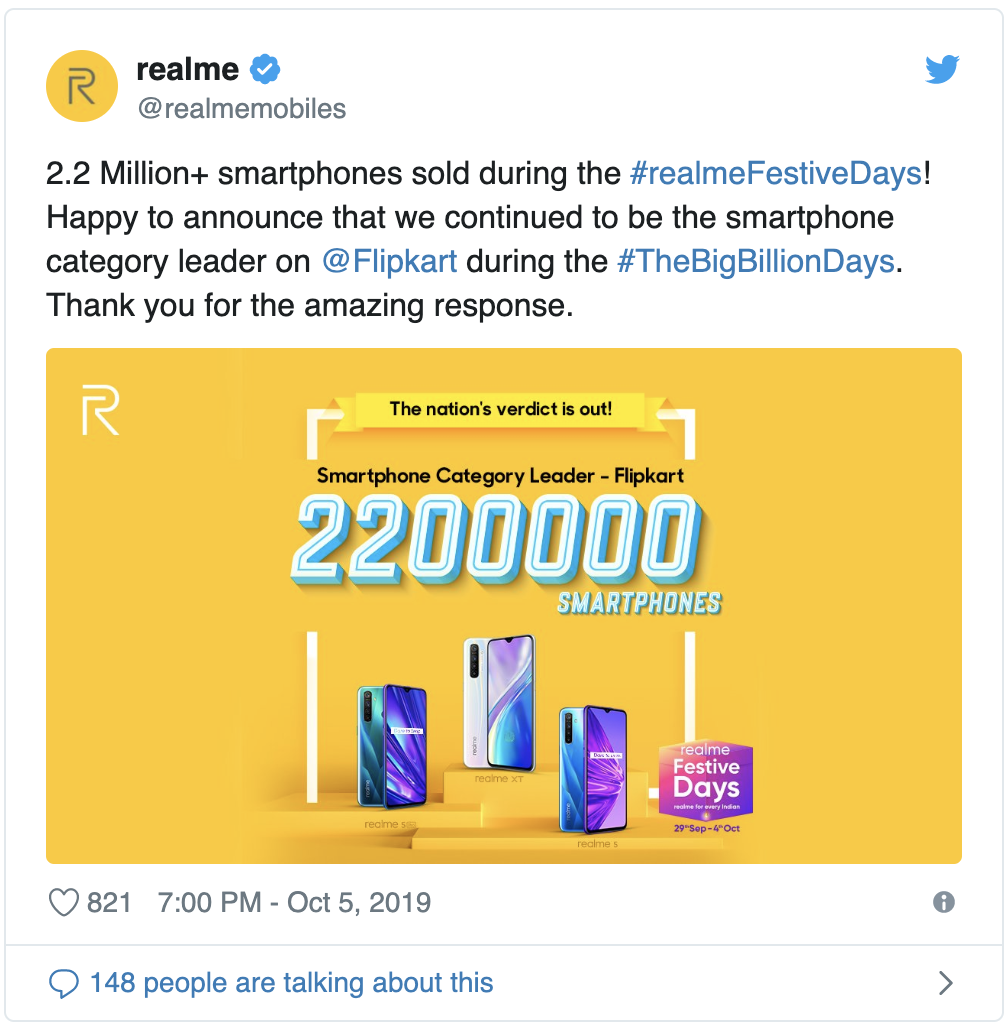
Task: Open the #TheBigBillionDays hashtag
Action: (756, 261)
